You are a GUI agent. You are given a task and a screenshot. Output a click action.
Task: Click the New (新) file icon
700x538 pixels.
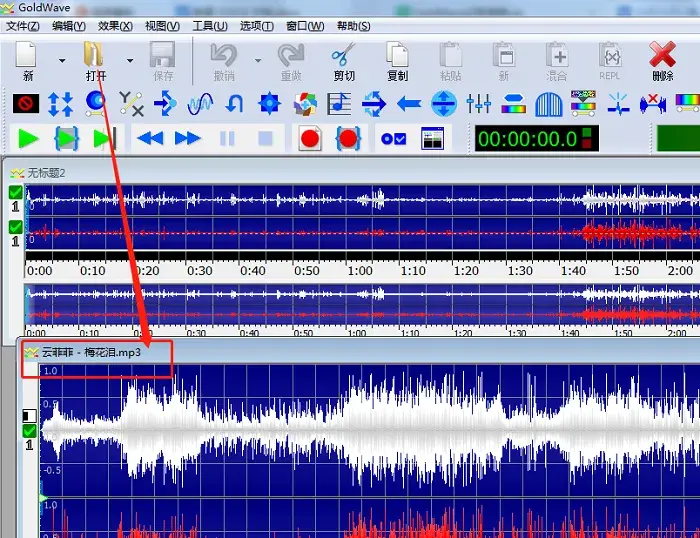[26, 54]
